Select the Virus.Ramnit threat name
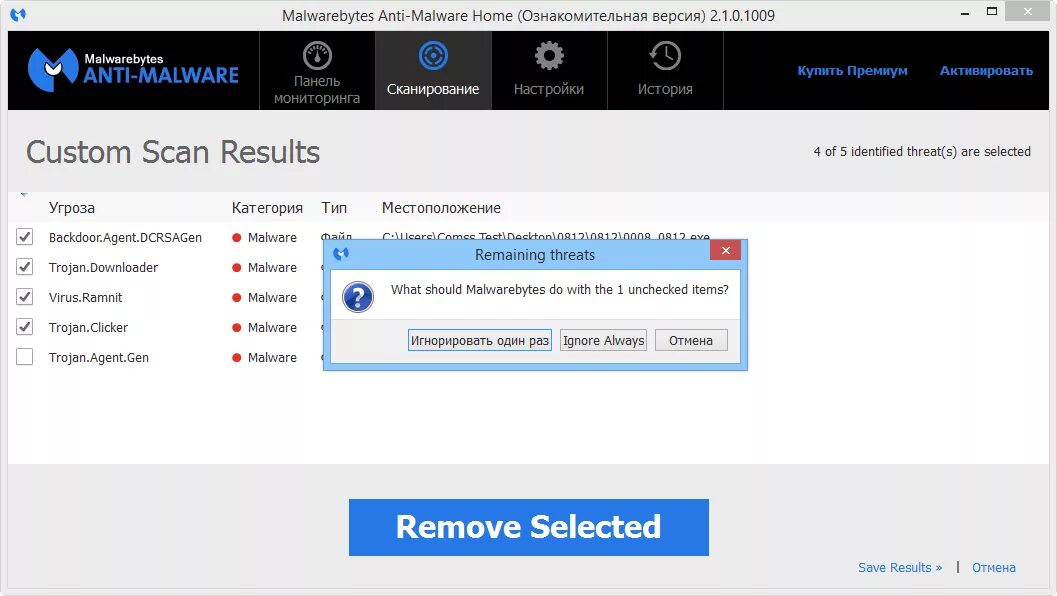 click(86, 297)
